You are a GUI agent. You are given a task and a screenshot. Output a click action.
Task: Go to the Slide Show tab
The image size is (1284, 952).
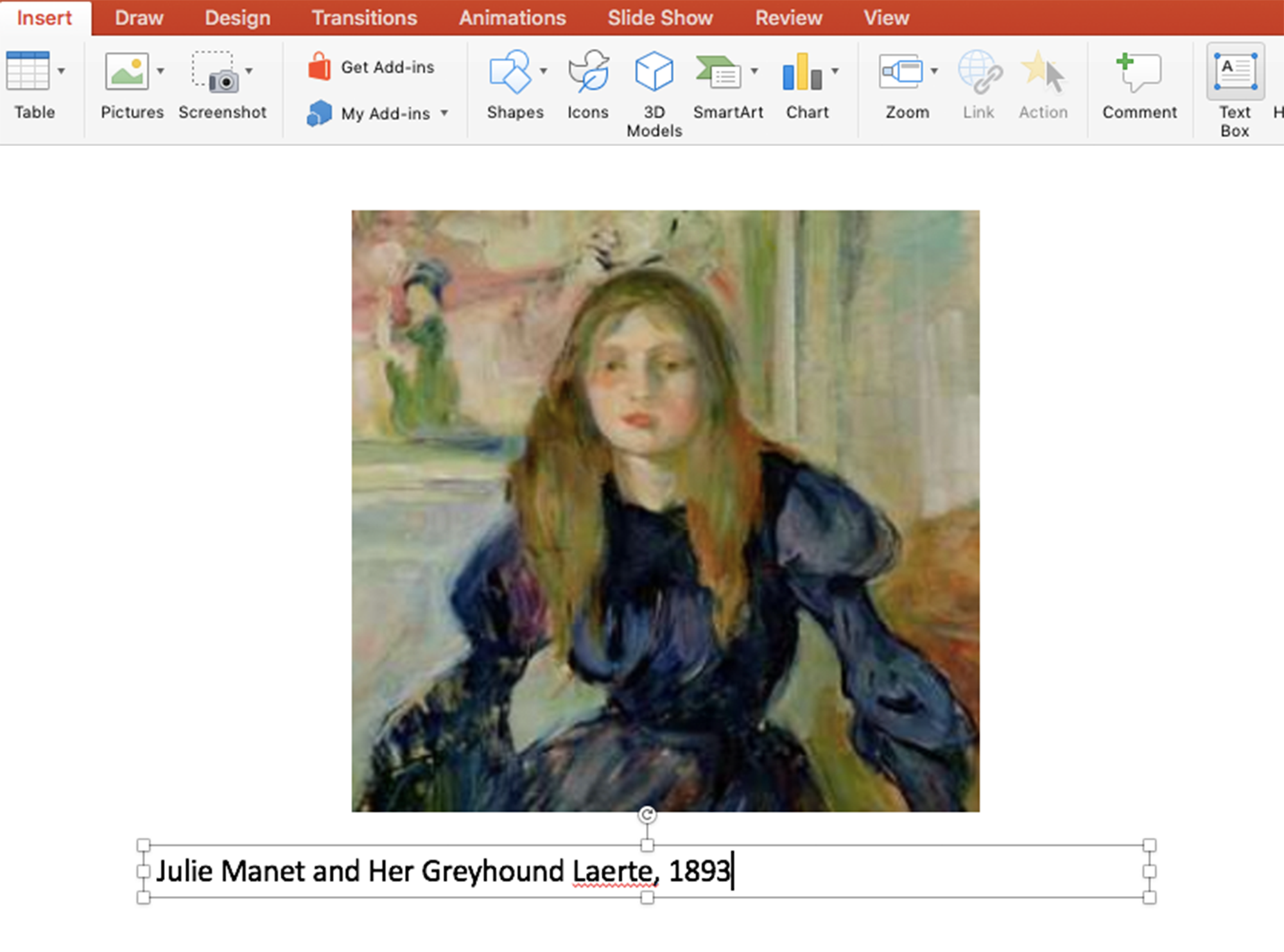tap(661, 18)
